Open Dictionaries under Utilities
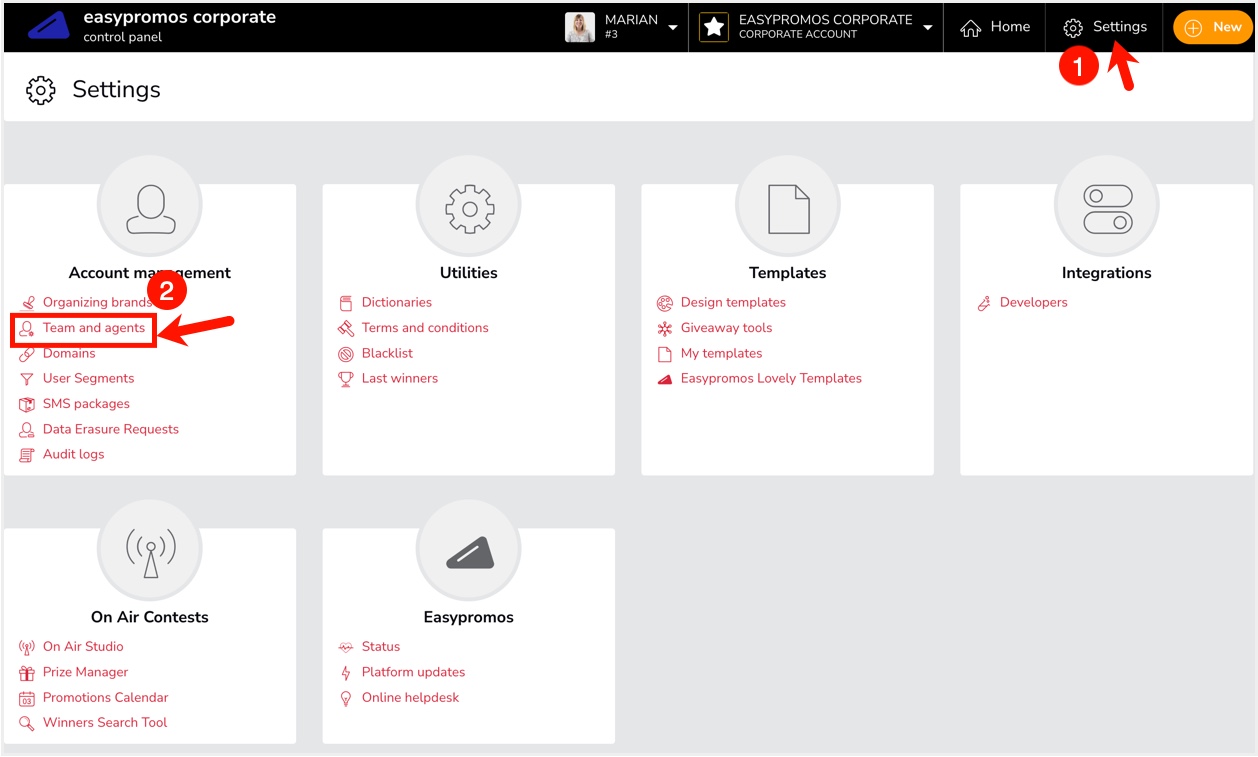Viewport: 1258px width, 757px height. coord(397,302)
